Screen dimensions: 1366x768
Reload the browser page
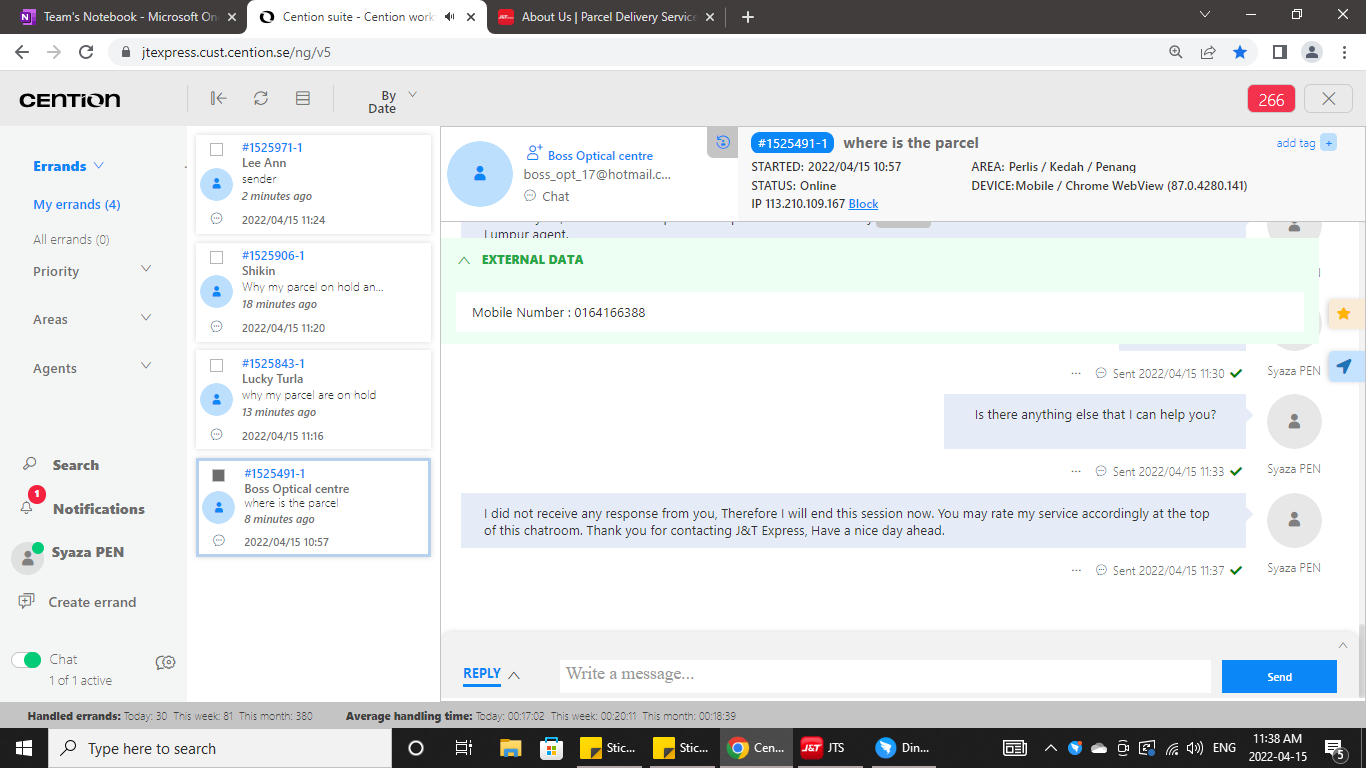click(86, 52)
